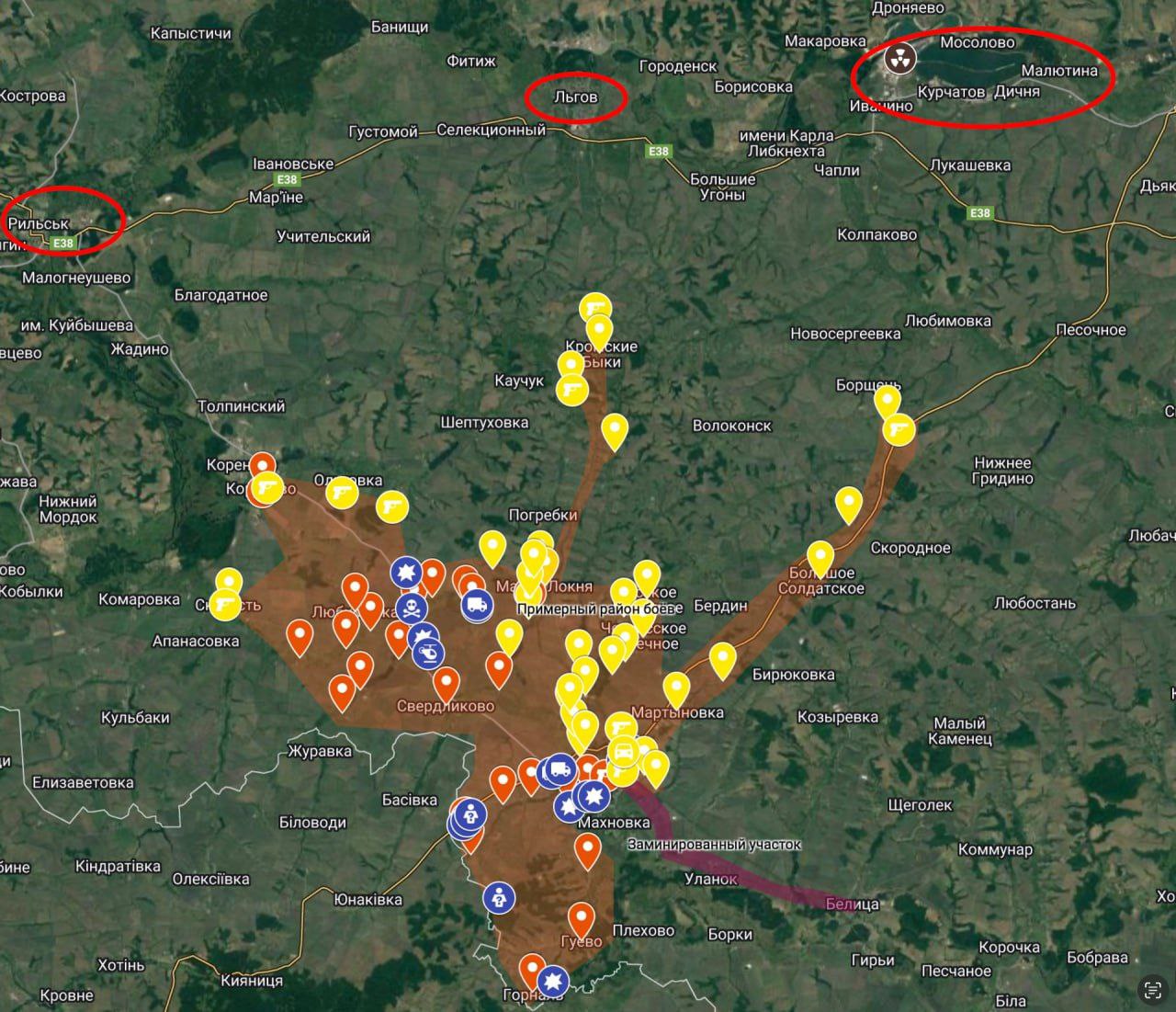Click the E38 road shield near Рильськ
The image size is (1176, 1012).
(62, 244)
